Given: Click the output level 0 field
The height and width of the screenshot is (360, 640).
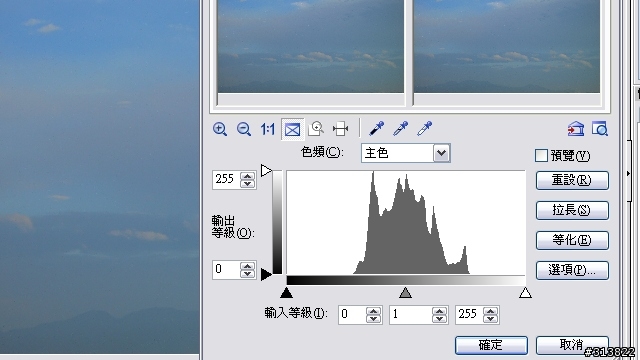Looking at the screenshot, I should 227,270.
